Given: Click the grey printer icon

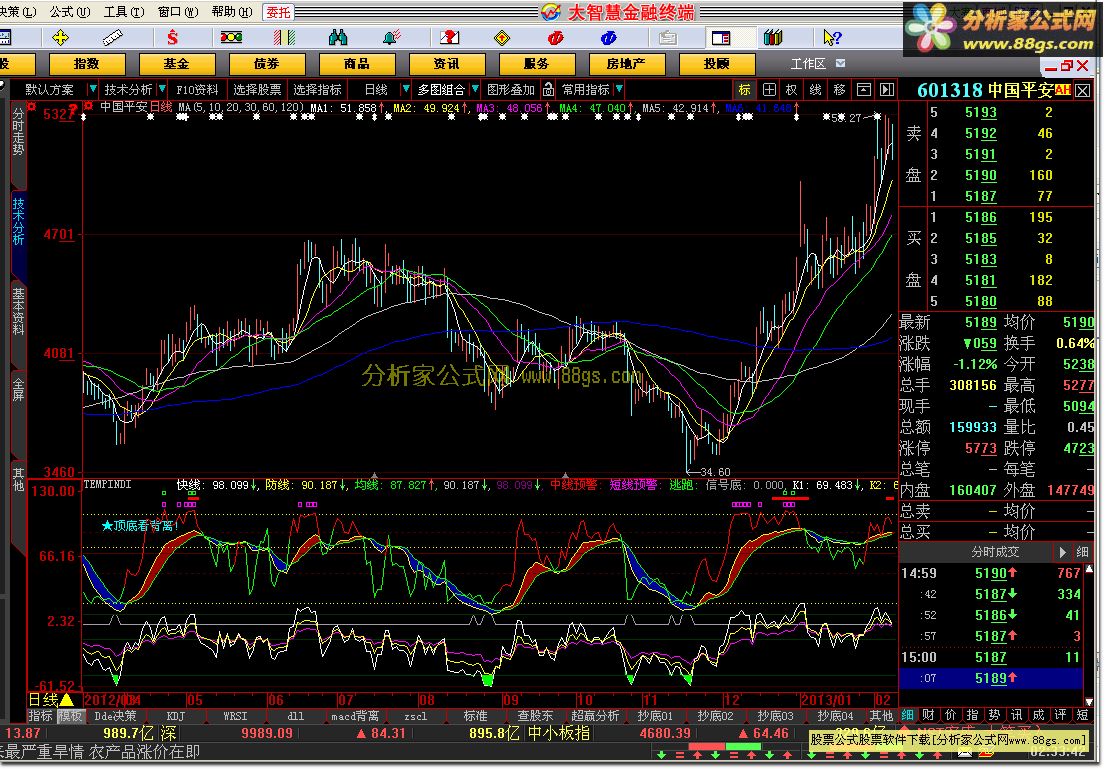Looking at the screenshot, I should point(667,37).
